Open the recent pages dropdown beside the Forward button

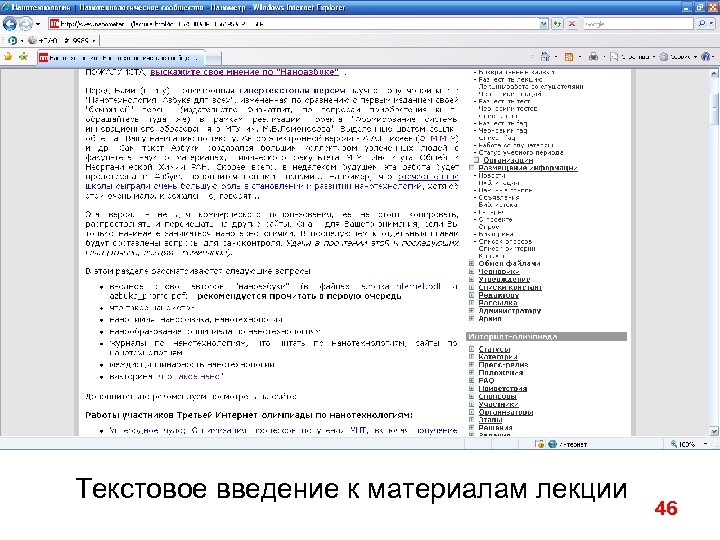click(x=38, y=23)
